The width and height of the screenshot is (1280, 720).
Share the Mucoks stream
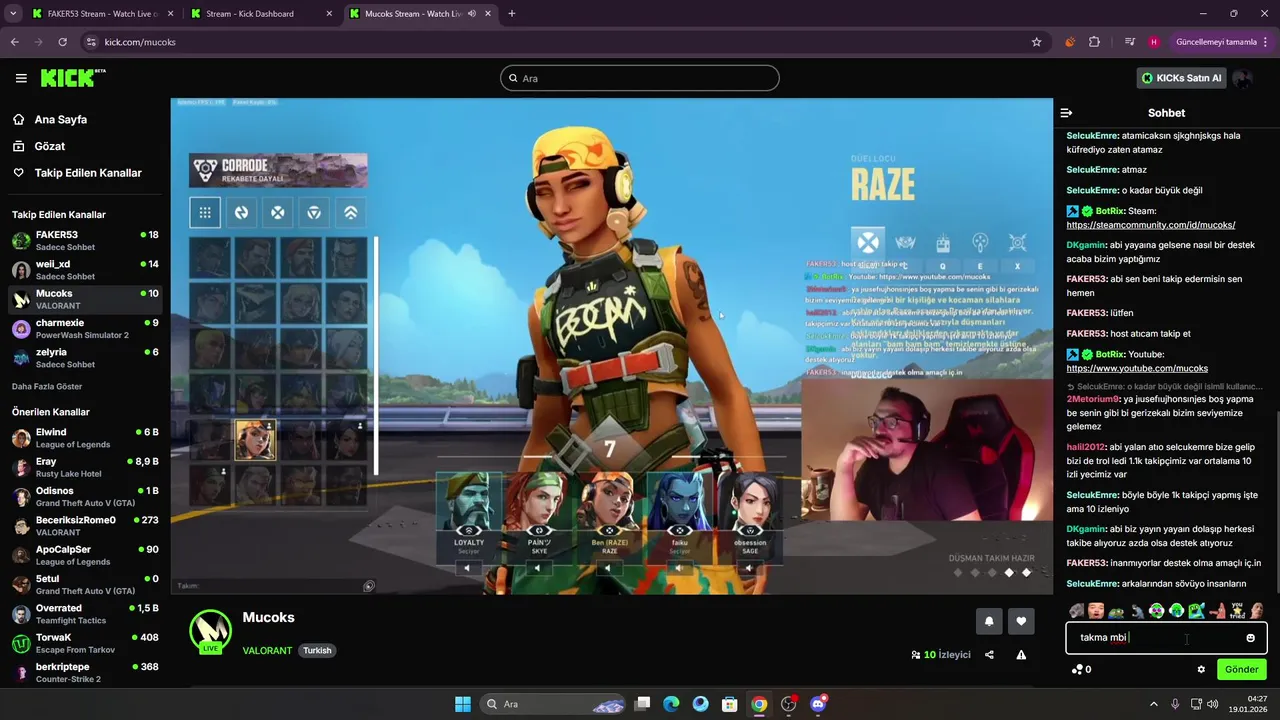pyautogui.click(x=989, y=655)
